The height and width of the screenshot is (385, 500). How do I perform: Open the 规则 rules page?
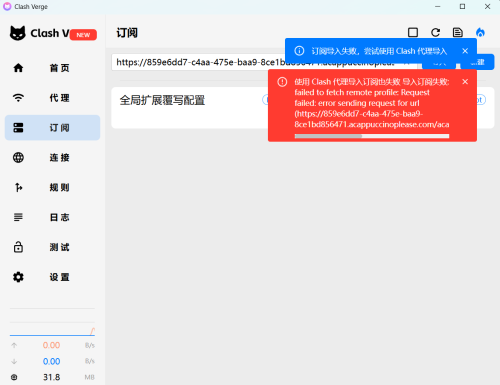click(52, 187)
